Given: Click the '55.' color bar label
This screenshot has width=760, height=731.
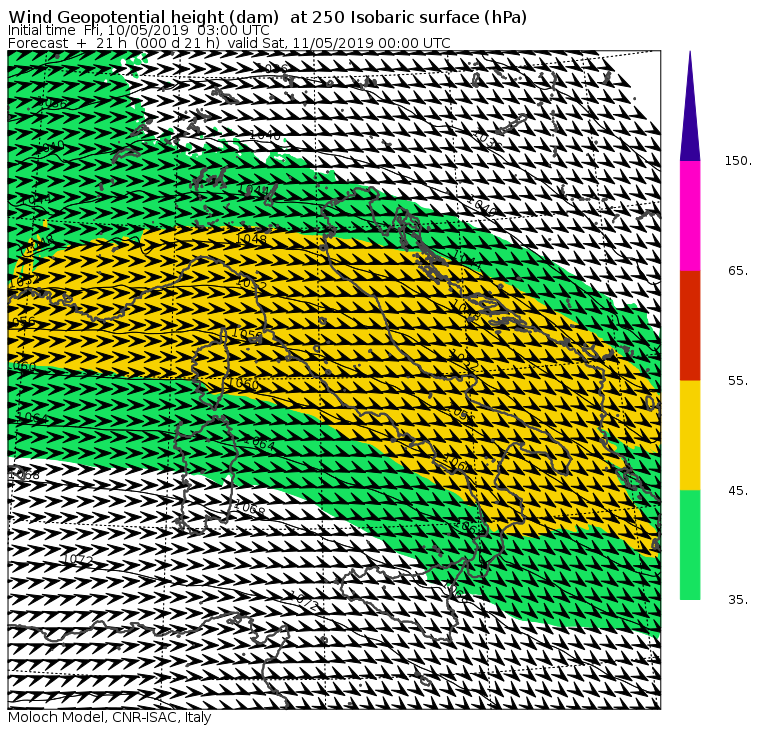Looking at the screenshot, I should pyautogui.click(x=738, y=381).
